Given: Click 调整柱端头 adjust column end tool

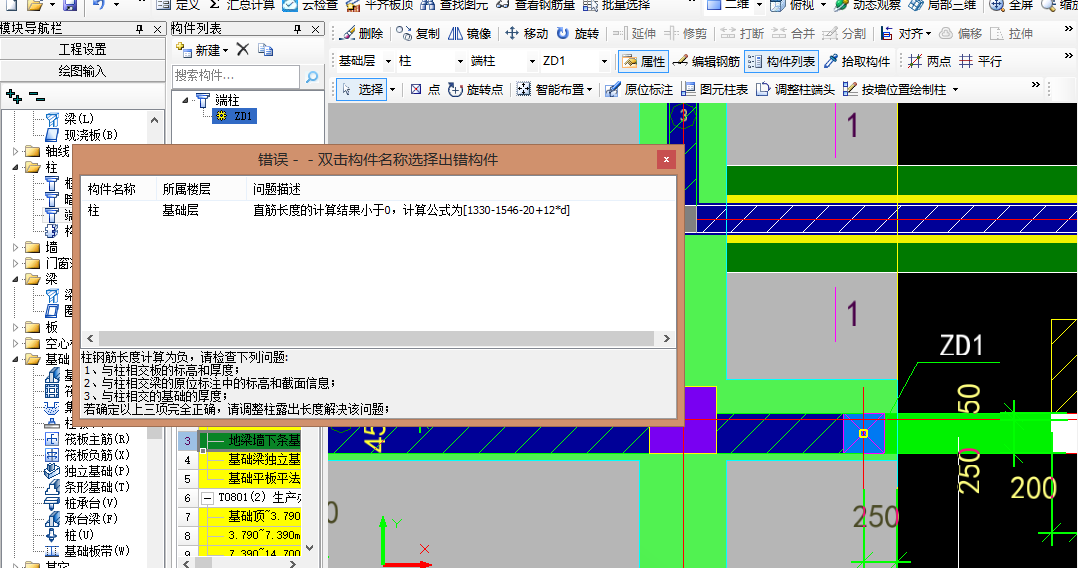Looking at the screenshot, I should (x=795, y=89).
